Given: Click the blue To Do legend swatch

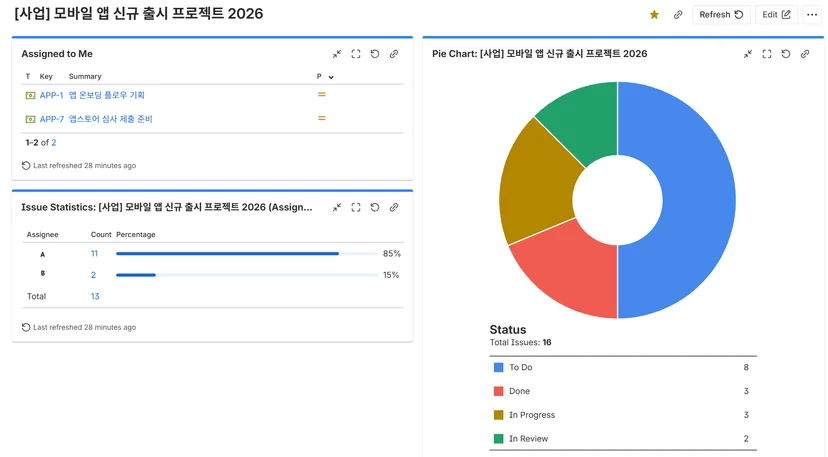Looking at the screenshot, I should pyautogui.click(x=498, y=367).
